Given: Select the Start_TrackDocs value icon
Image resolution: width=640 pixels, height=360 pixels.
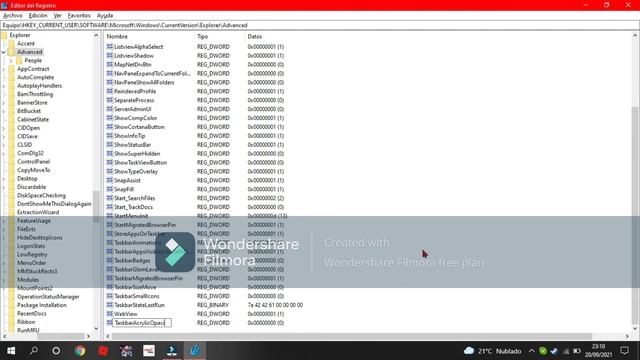Looking at the screenshot, I should coord(109,207).
